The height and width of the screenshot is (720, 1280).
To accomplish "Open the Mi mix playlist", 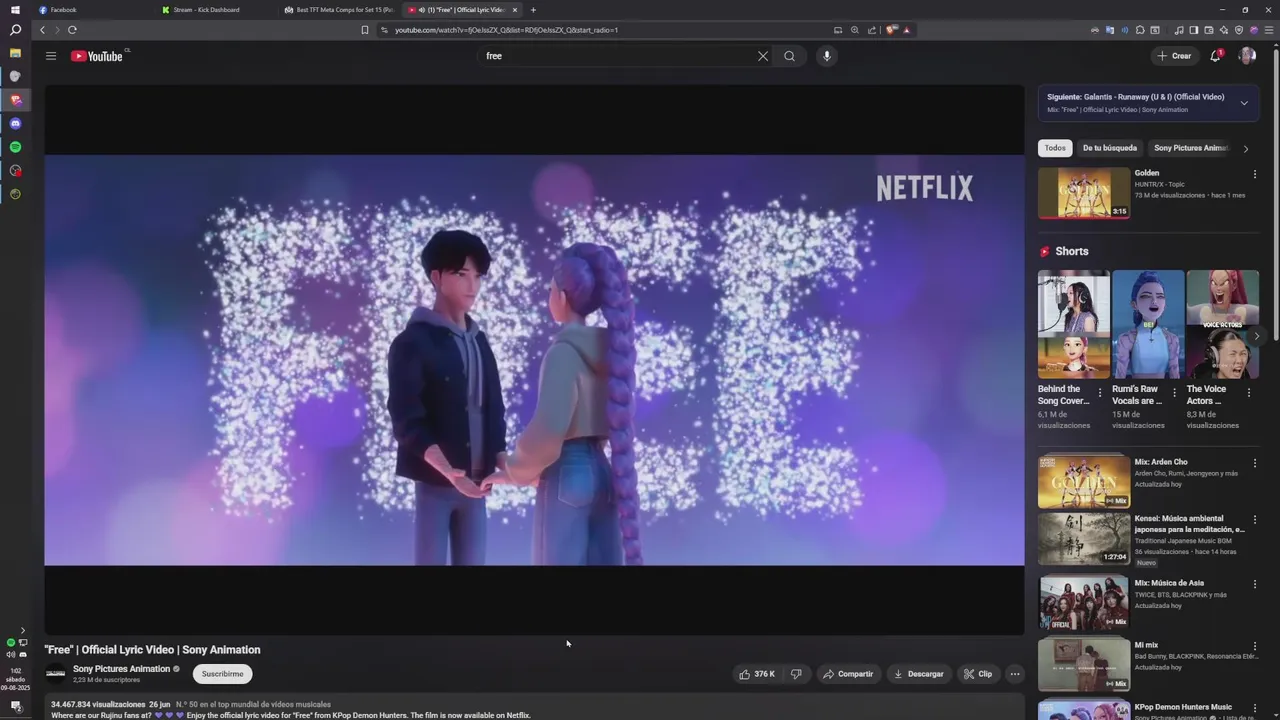I will (1083, 664).
